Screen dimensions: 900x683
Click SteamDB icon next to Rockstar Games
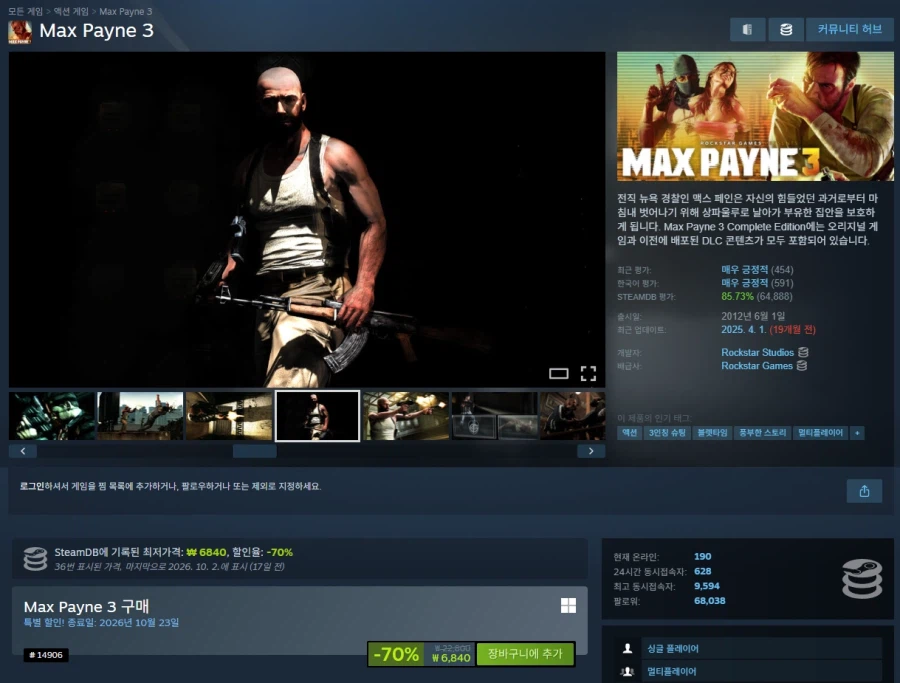(802, 366)
